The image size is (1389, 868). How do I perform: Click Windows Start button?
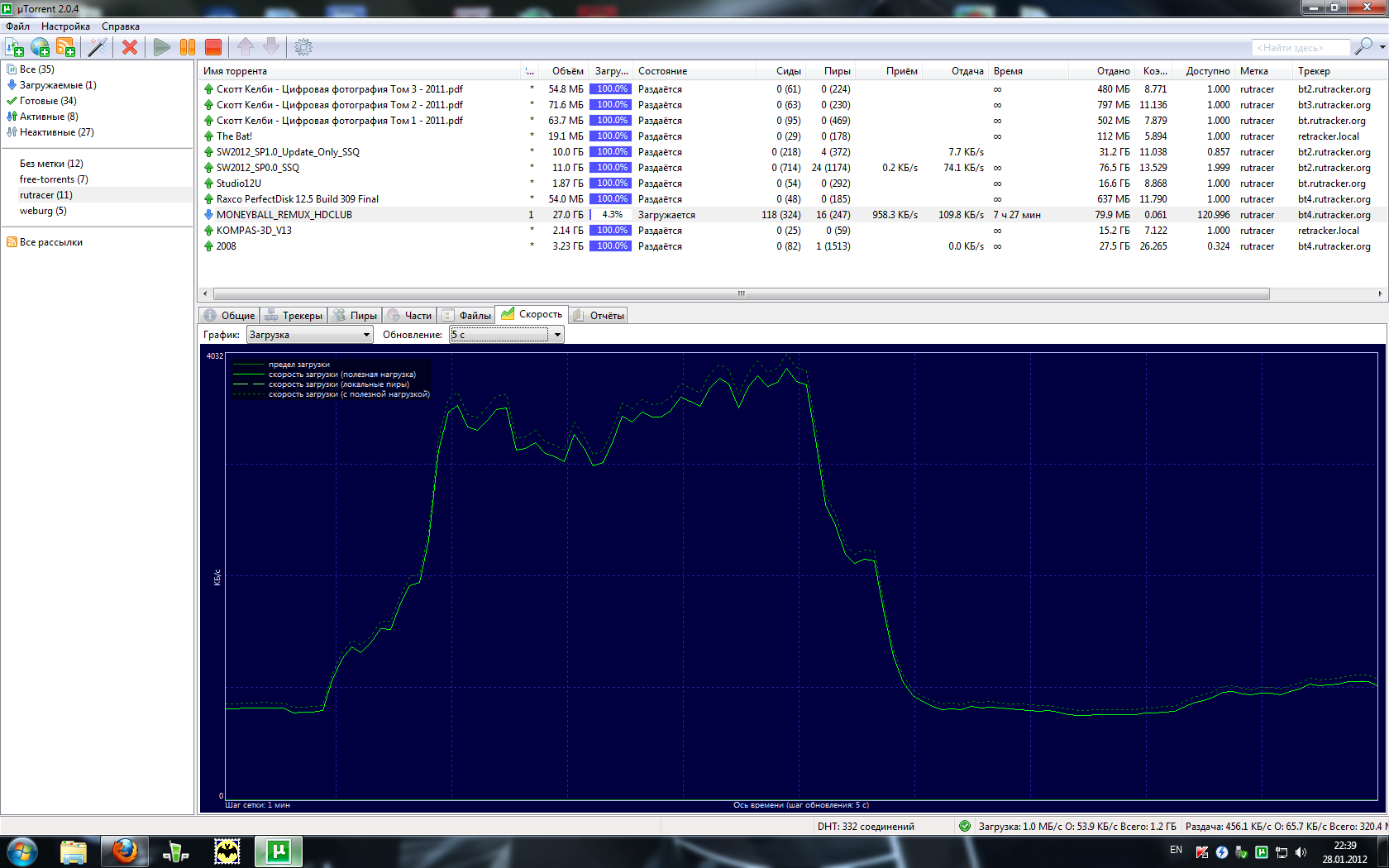tap(22, 851)
